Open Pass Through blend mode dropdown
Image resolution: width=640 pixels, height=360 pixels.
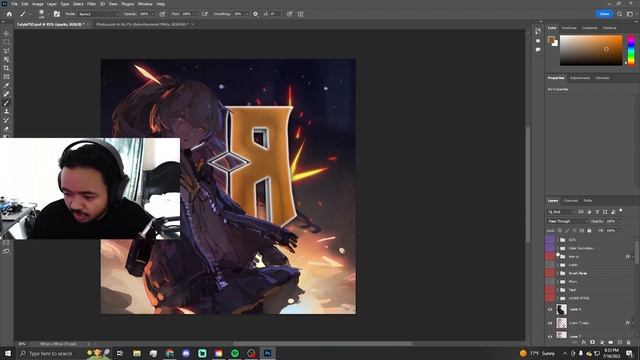(568, 221)
